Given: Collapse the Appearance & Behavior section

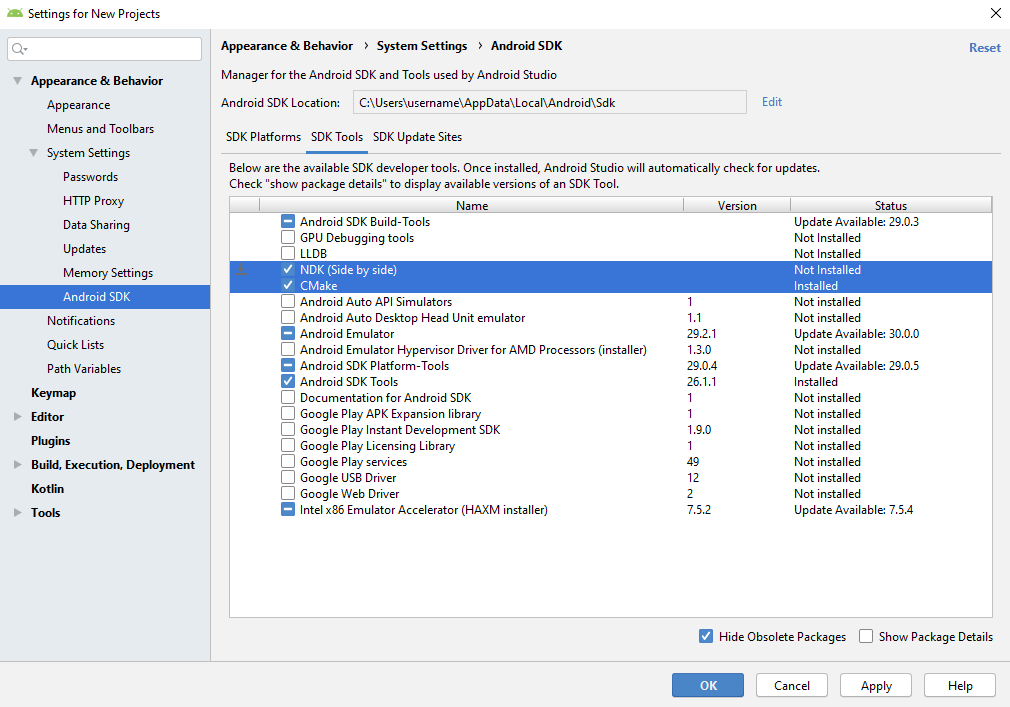Looking at the screenshot, I should click(x=17, y=80).
